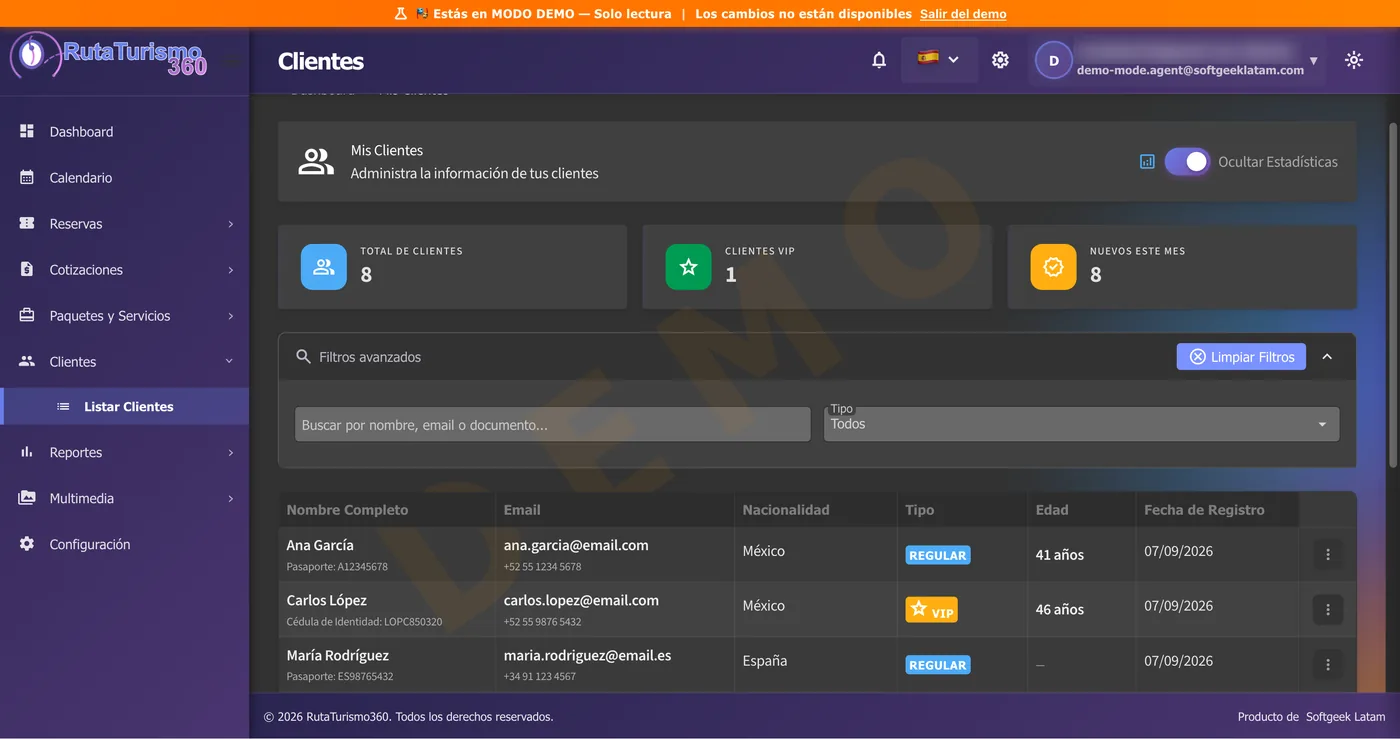Click the Mis Clientes people icon
The height and width of the screenshot is (739, 1400).
click(316, 161)
